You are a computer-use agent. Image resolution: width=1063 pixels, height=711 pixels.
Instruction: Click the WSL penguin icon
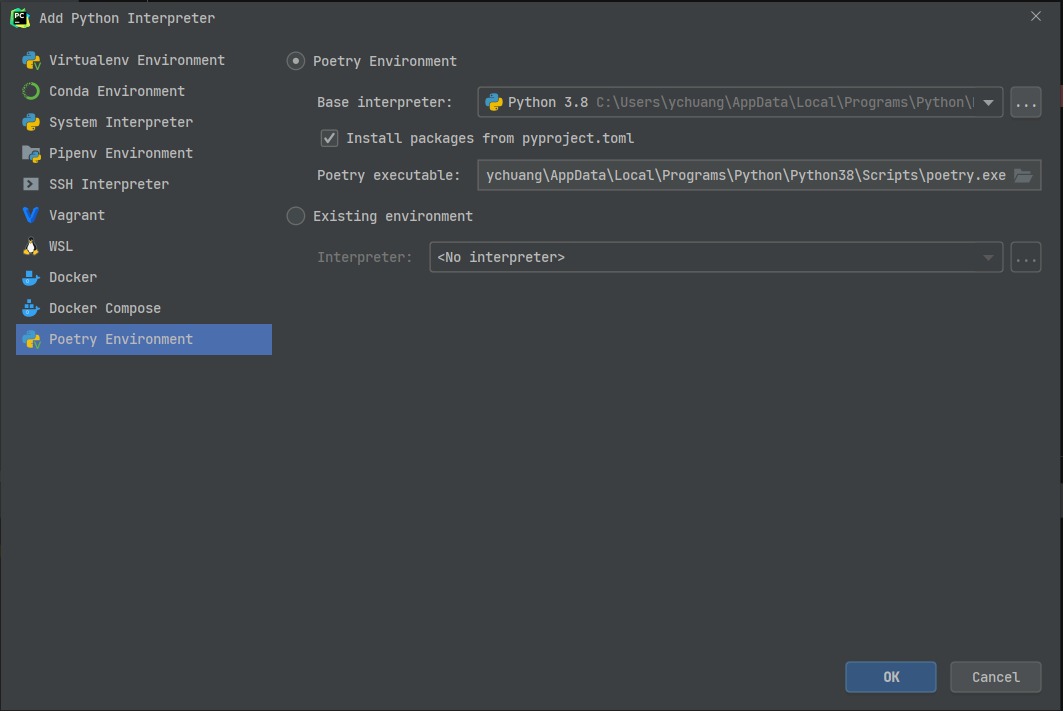point(31,246)
